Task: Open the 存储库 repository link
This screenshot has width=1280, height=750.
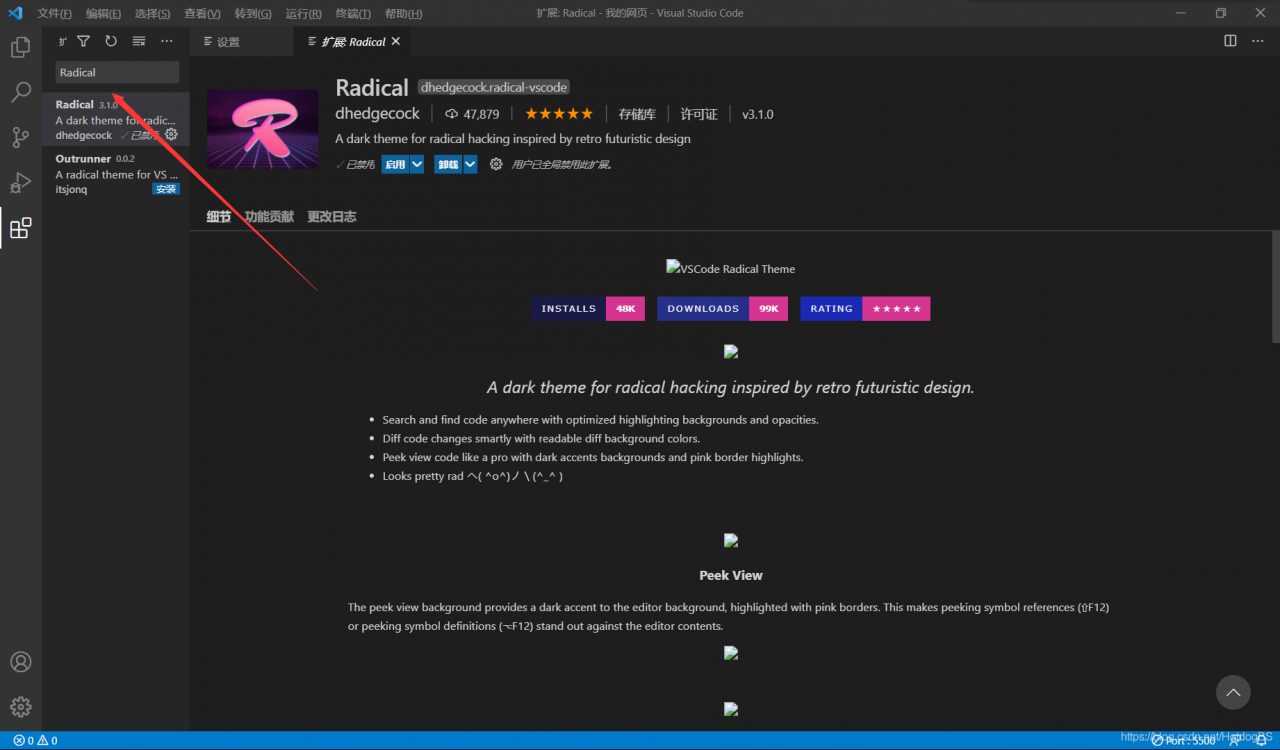Action: coord(637,114)
